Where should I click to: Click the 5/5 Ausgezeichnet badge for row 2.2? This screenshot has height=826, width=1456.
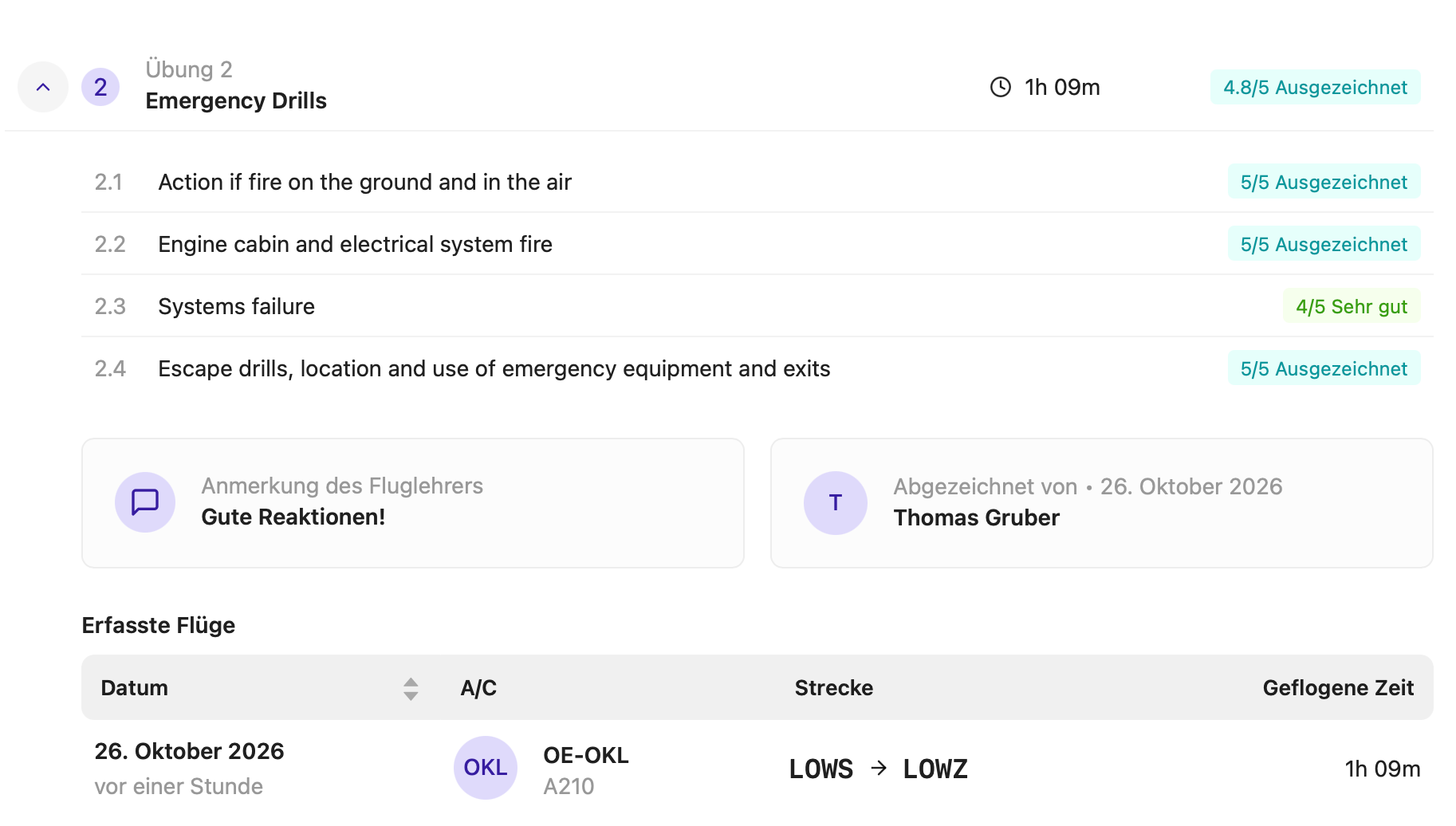[x=1324, y=244]
